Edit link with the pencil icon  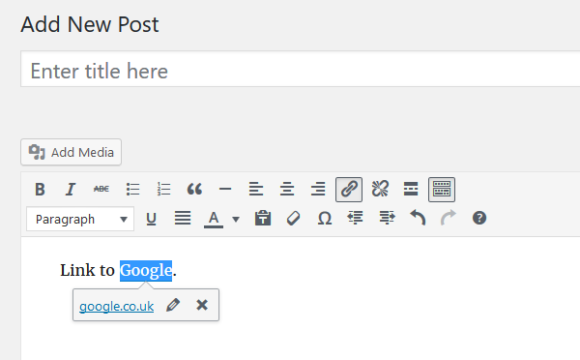pyautogui.click(x=173, y=305)
